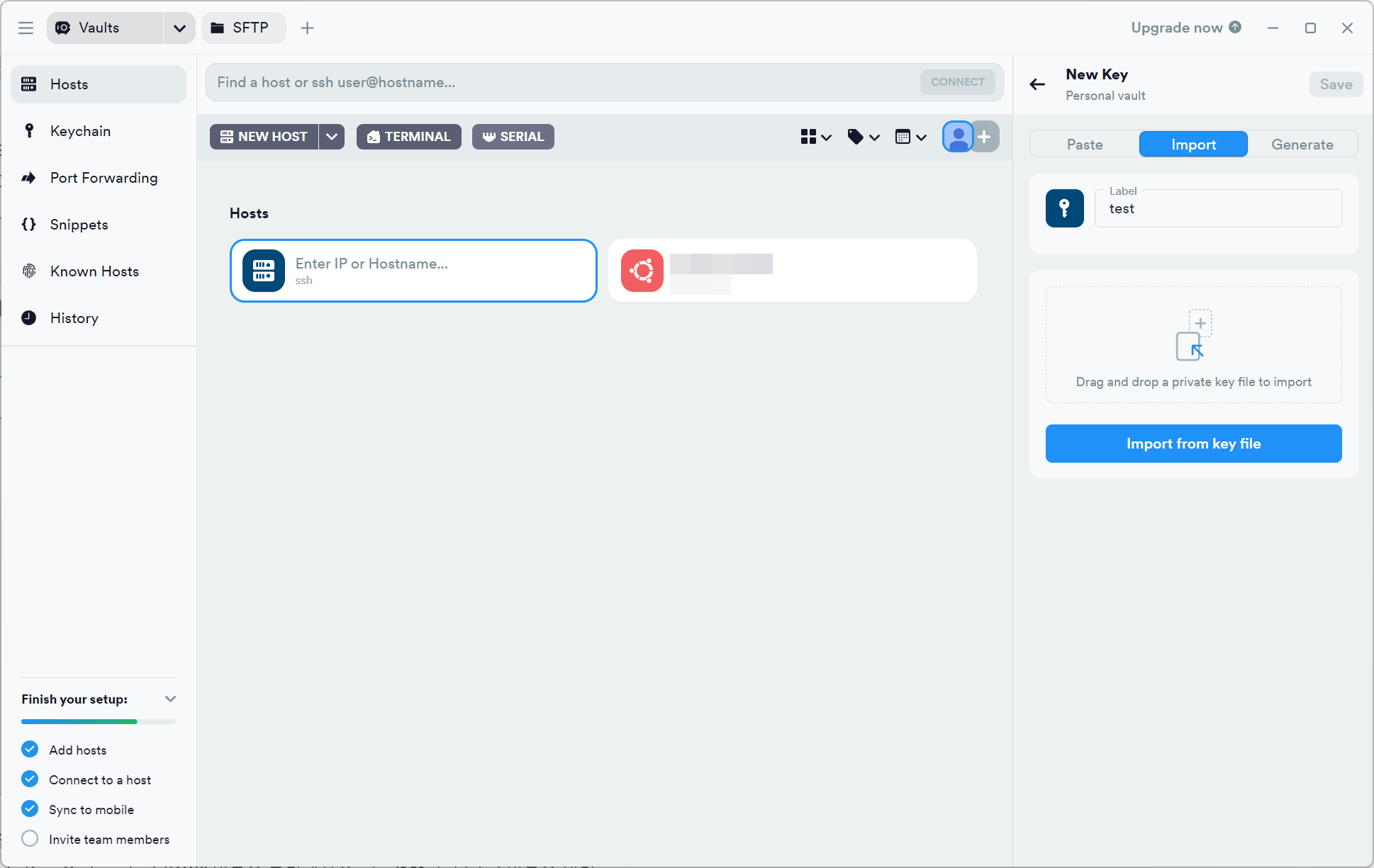Screen dimensions: 1374x868
Task: Open a new tab with plus icon
Action: tap(307, 28)
